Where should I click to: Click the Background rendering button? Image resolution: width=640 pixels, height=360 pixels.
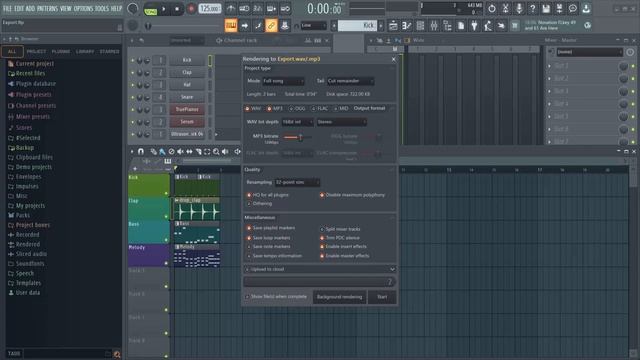340,297
